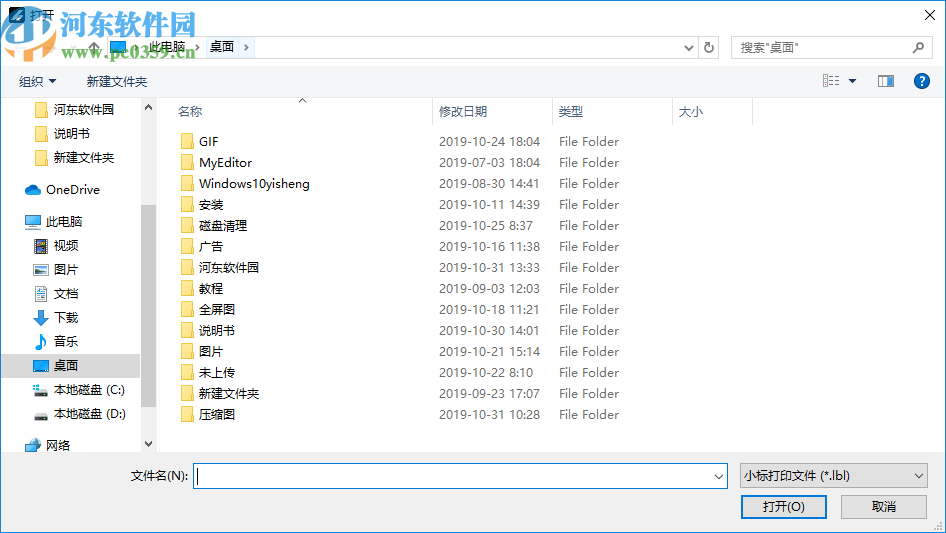The image size is (946, 533).
Task: Expand the address bar history dropdown
Action: click(x=688, y=48)
